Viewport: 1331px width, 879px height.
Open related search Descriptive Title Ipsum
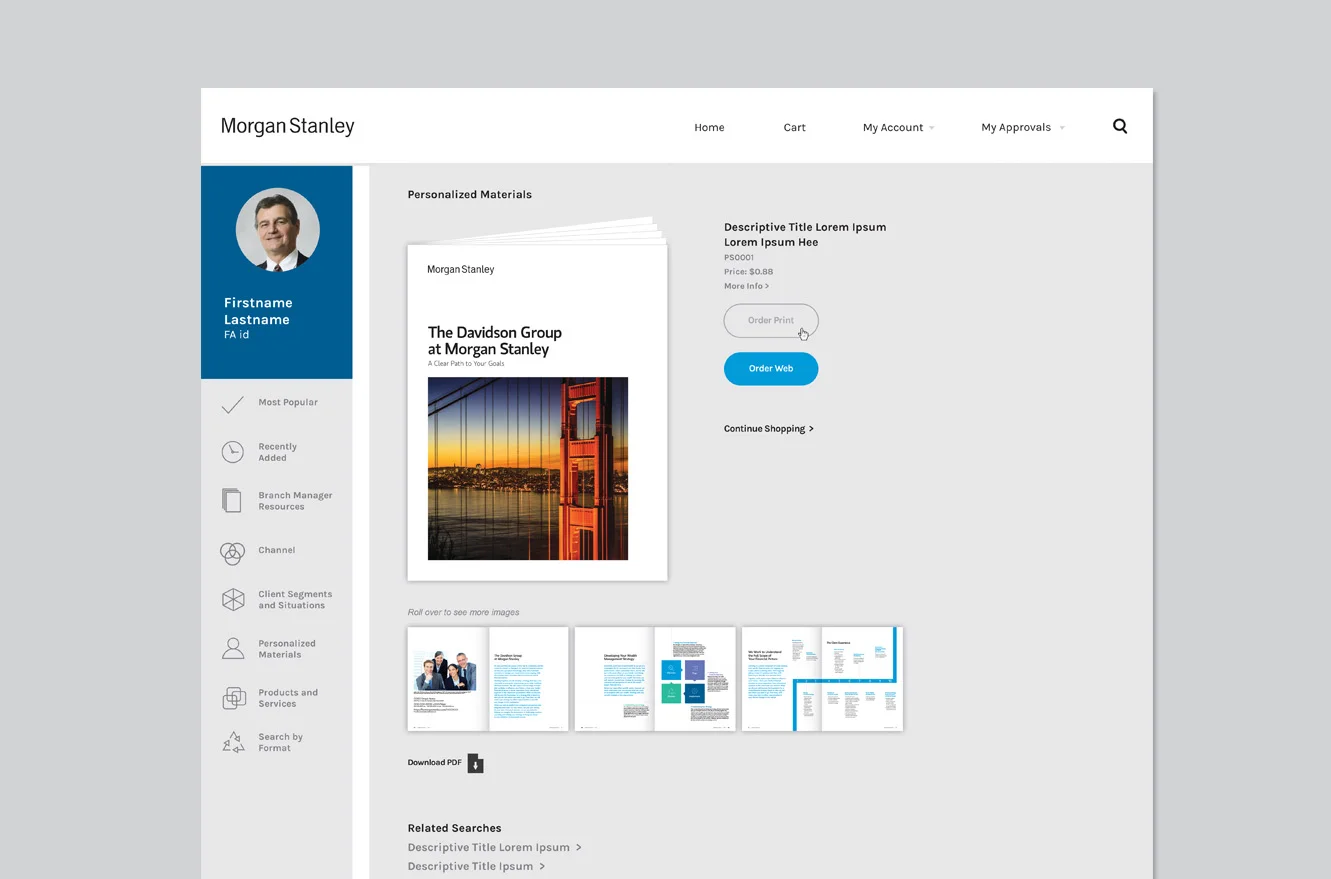click(476, 867)
